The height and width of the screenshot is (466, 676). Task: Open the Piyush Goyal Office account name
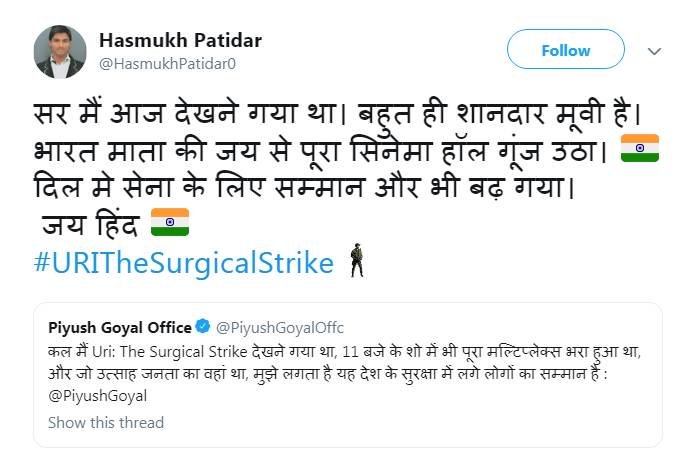[x=119, y=325]
